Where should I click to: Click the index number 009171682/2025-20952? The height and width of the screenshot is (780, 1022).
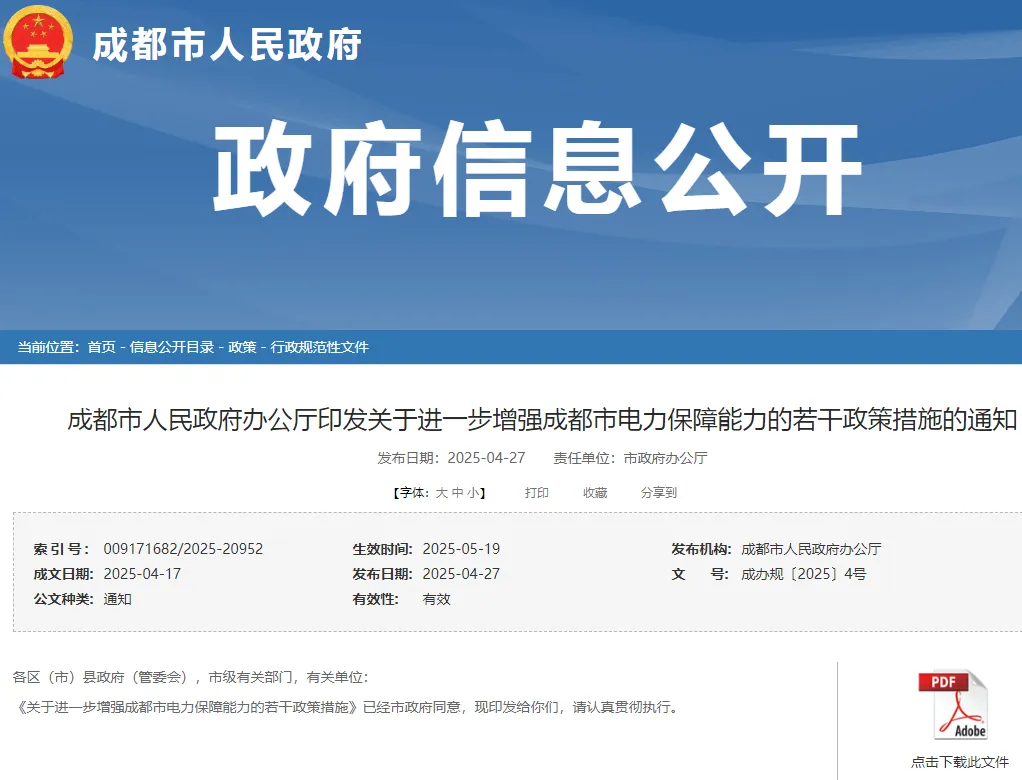pos(183,549)
